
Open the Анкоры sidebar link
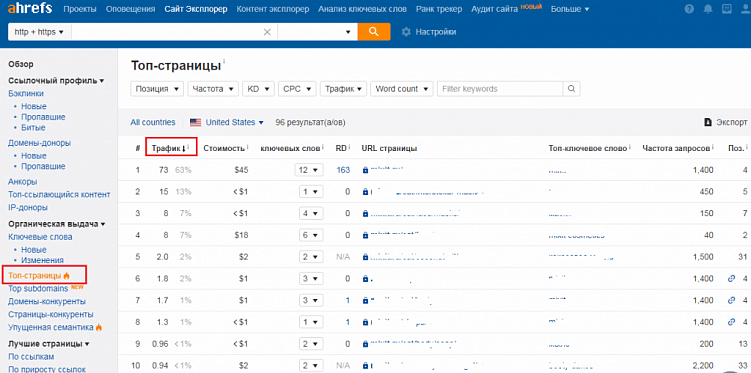(x=23, y=181)
